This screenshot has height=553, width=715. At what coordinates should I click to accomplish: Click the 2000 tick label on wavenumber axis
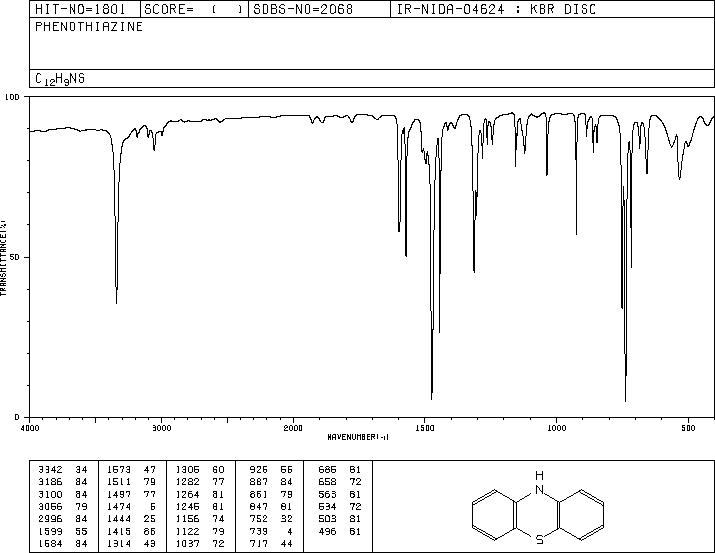293,428
